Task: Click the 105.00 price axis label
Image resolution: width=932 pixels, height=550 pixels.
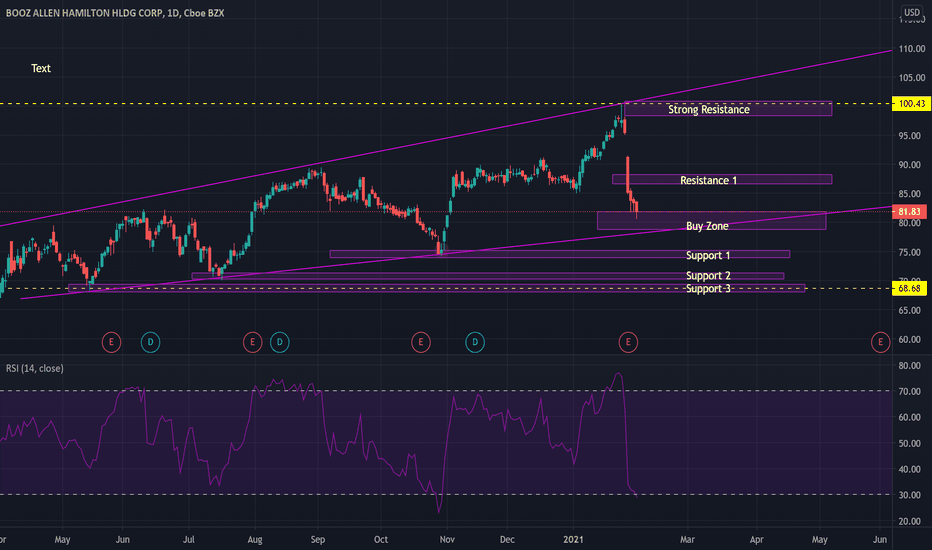Action: click(912, 78)
